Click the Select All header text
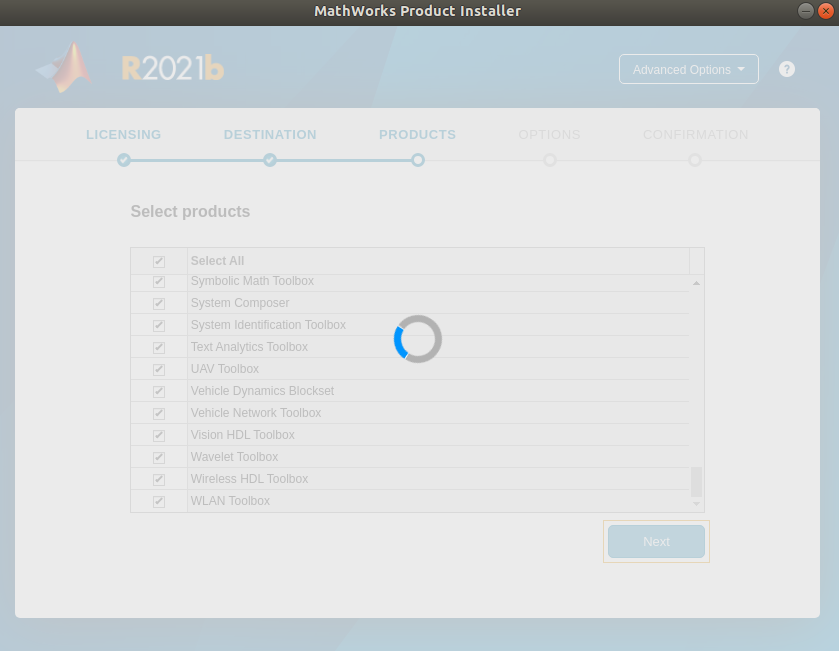839x651 pixels. (x=217, y=261)
